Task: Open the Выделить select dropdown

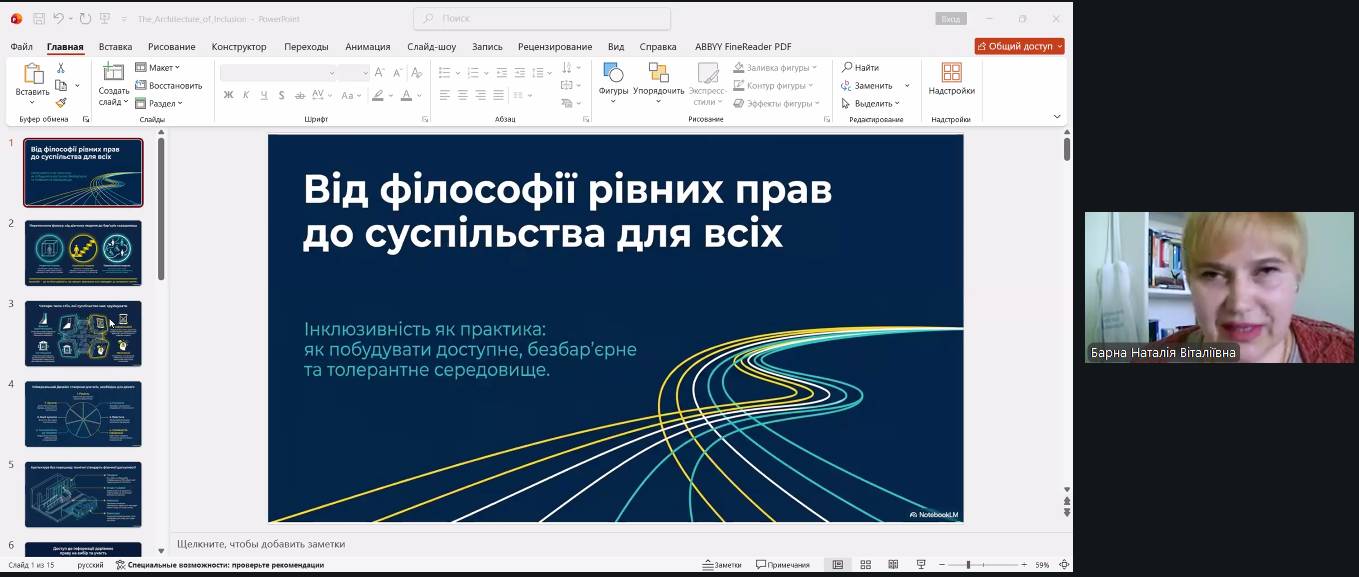Action: [870, 103]
